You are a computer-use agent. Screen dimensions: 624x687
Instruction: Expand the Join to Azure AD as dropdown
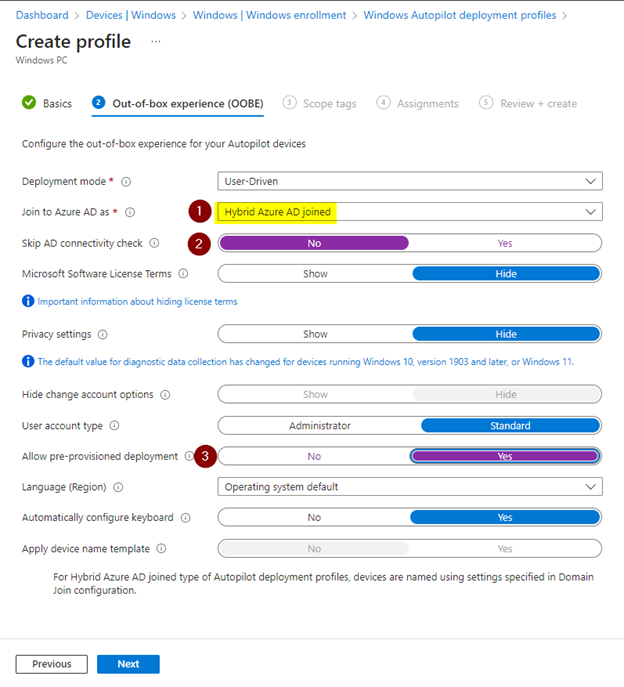pos(410,212)
